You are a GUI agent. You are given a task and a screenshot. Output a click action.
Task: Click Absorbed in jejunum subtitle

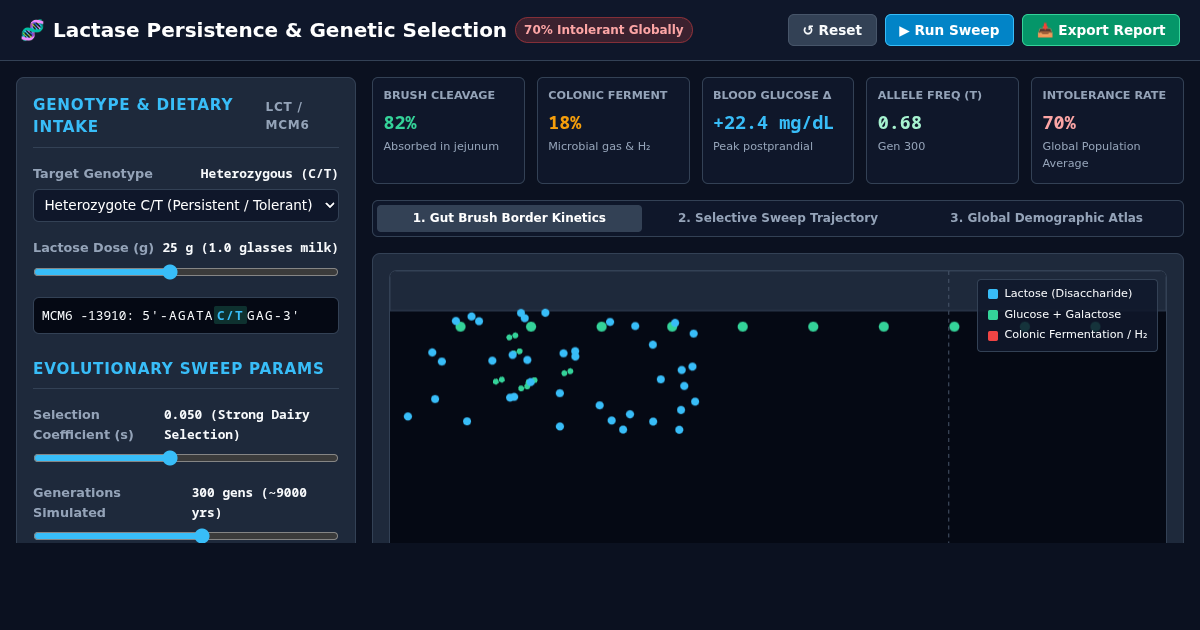click(441, 146)
